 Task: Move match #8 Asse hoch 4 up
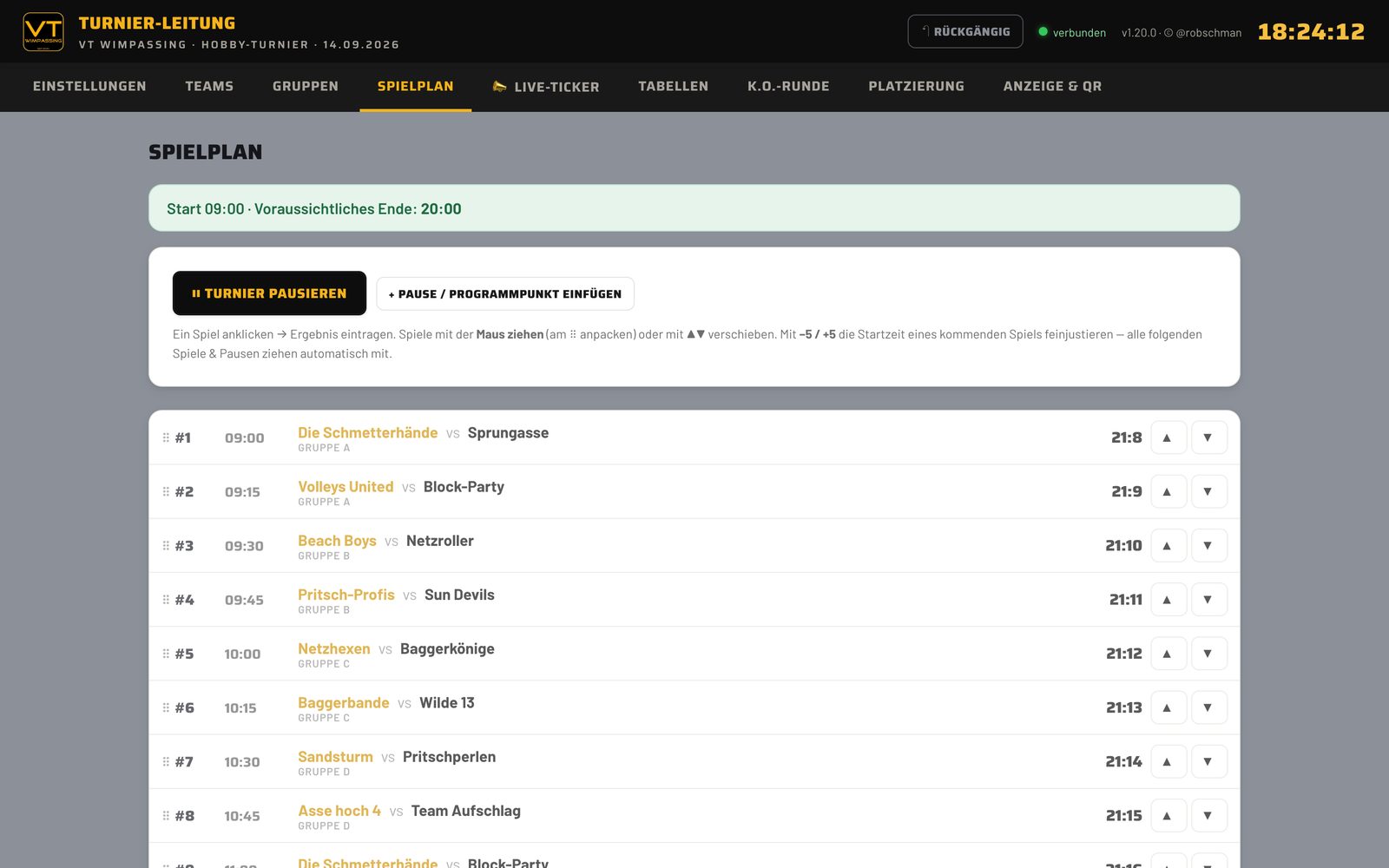1168,815
